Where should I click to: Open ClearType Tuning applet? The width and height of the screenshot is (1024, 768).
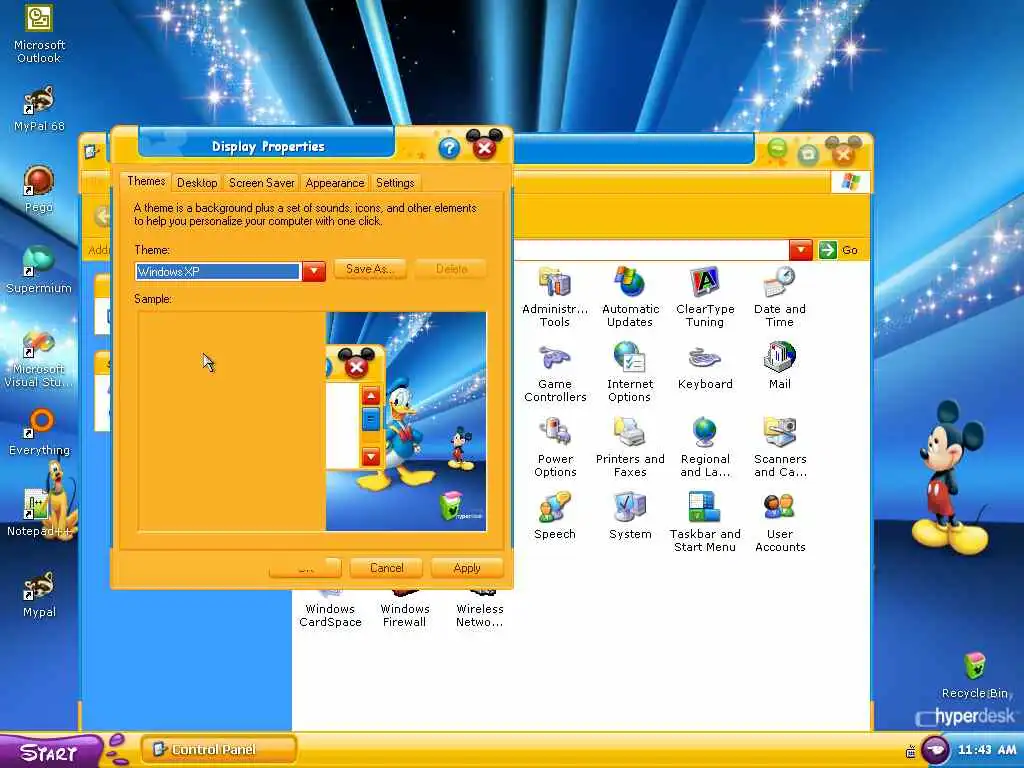click(x=705, y=296)
